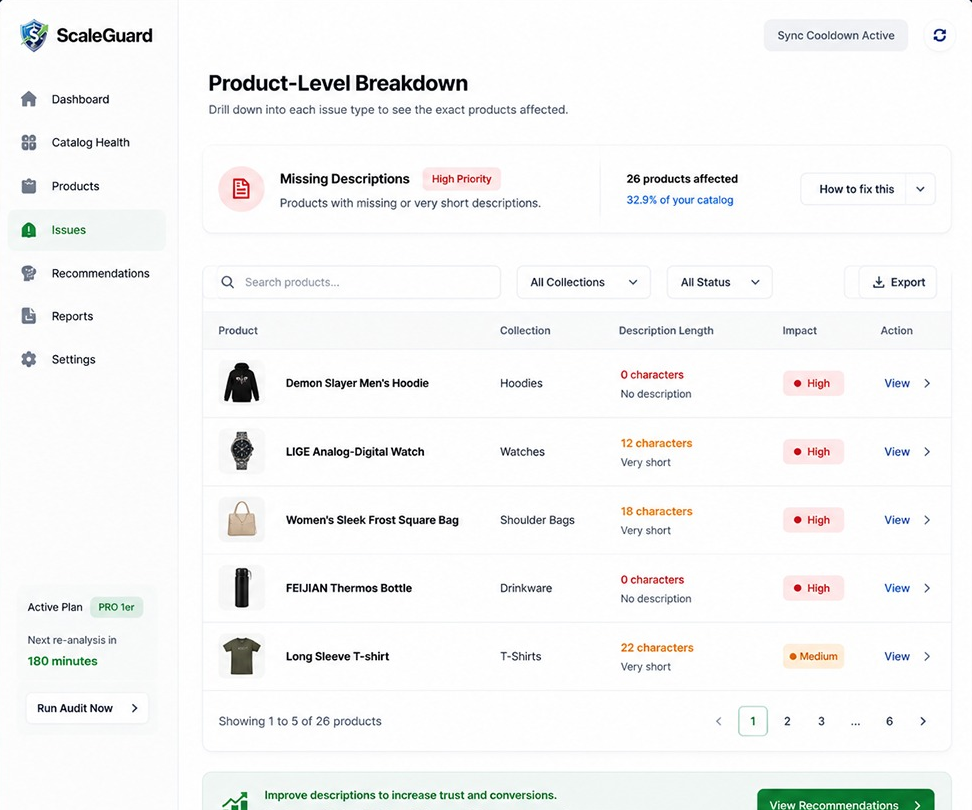
Task: Click the Description Length column header
Action: [x=666, y=330]
